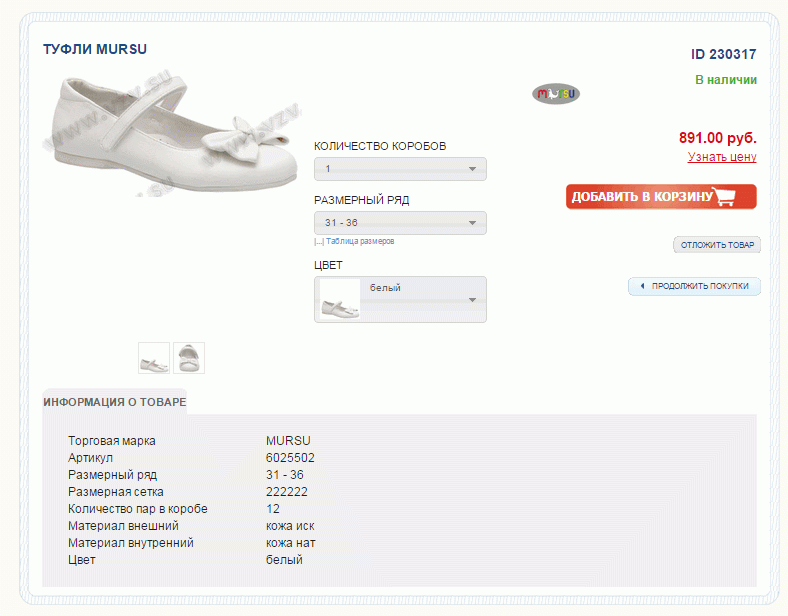This screenshot has height=616, width=788.
Task: Click the ID 230317 product number
Action: click(723, 55)
